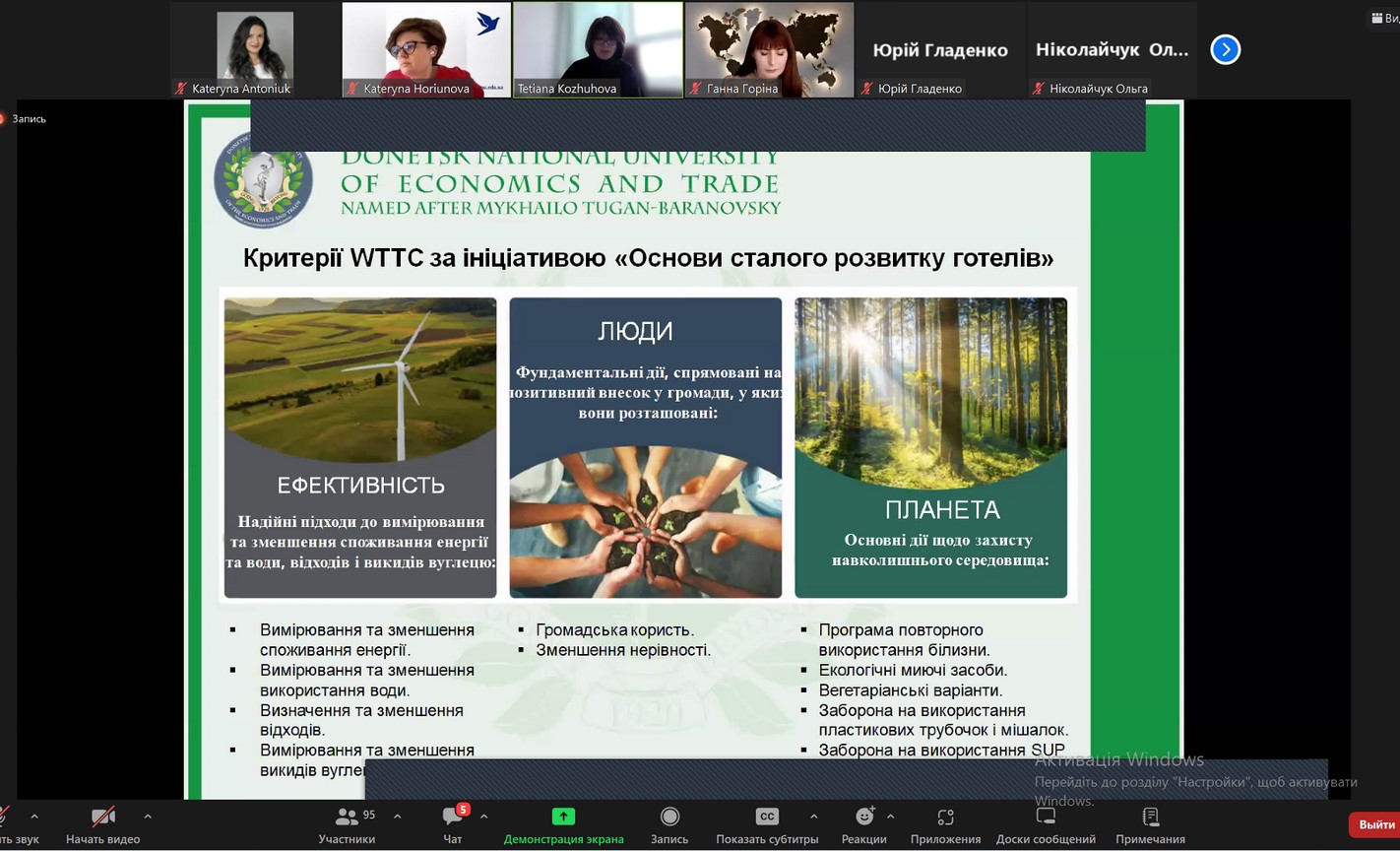
Task: Show next participants with blue arrow
Action: tap(1225, 49)
